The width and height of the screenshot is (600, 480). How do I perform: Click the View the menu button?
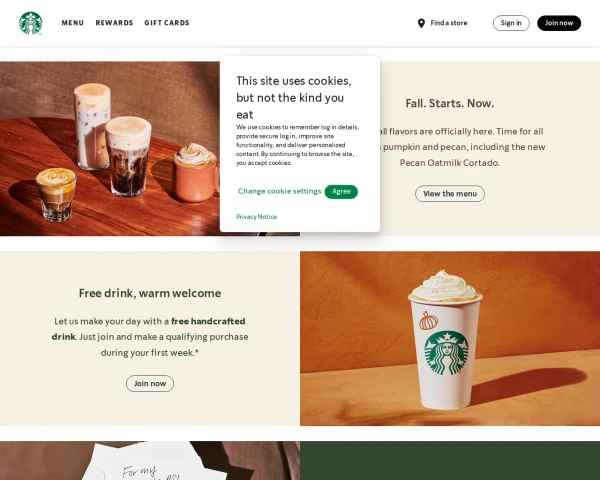point(450,194)
